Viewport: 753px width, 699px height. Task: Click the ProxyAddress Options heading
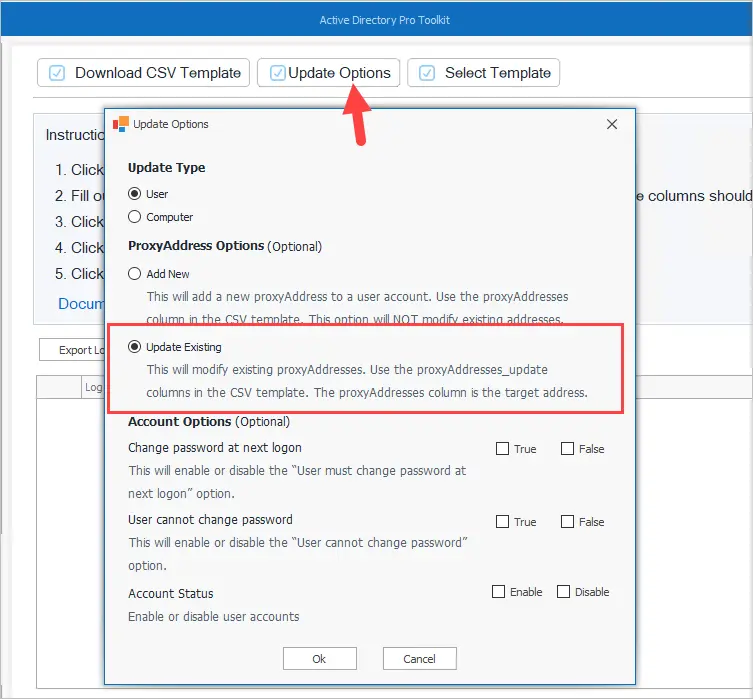196,246
